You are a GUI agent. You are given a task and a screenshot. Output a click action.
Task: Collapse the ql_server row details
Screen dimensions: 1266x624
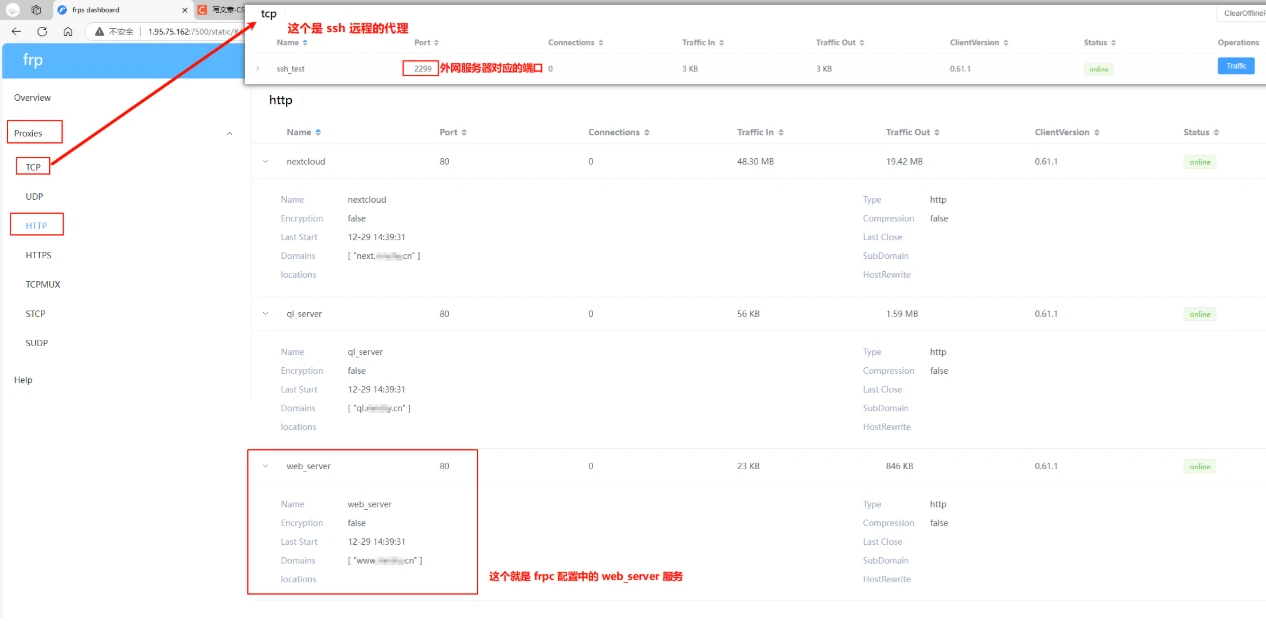click(265, 314)
